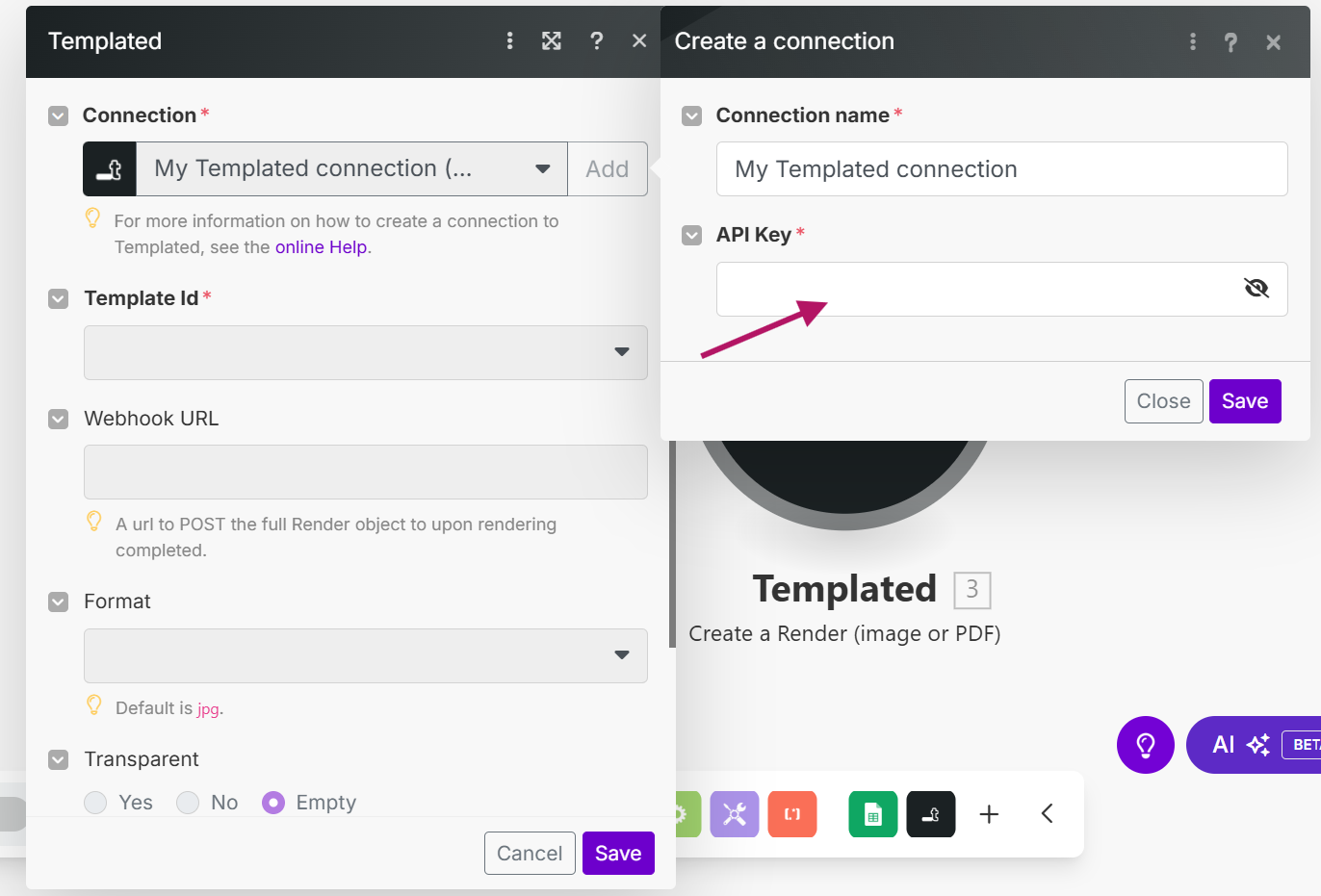Click Add next to the connection dropdown

608,169
